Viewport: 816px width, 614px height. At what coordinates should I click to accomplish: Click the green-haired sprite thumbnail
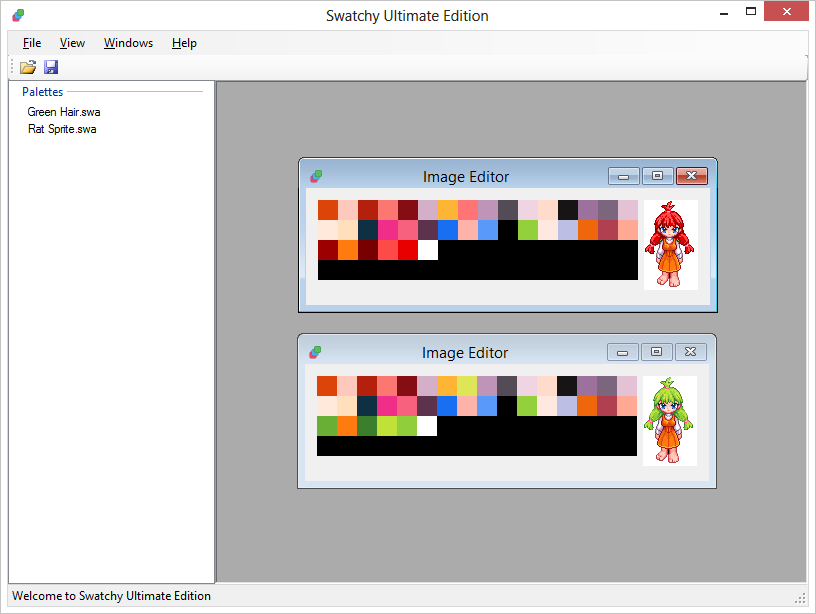[x=669, y=420]
